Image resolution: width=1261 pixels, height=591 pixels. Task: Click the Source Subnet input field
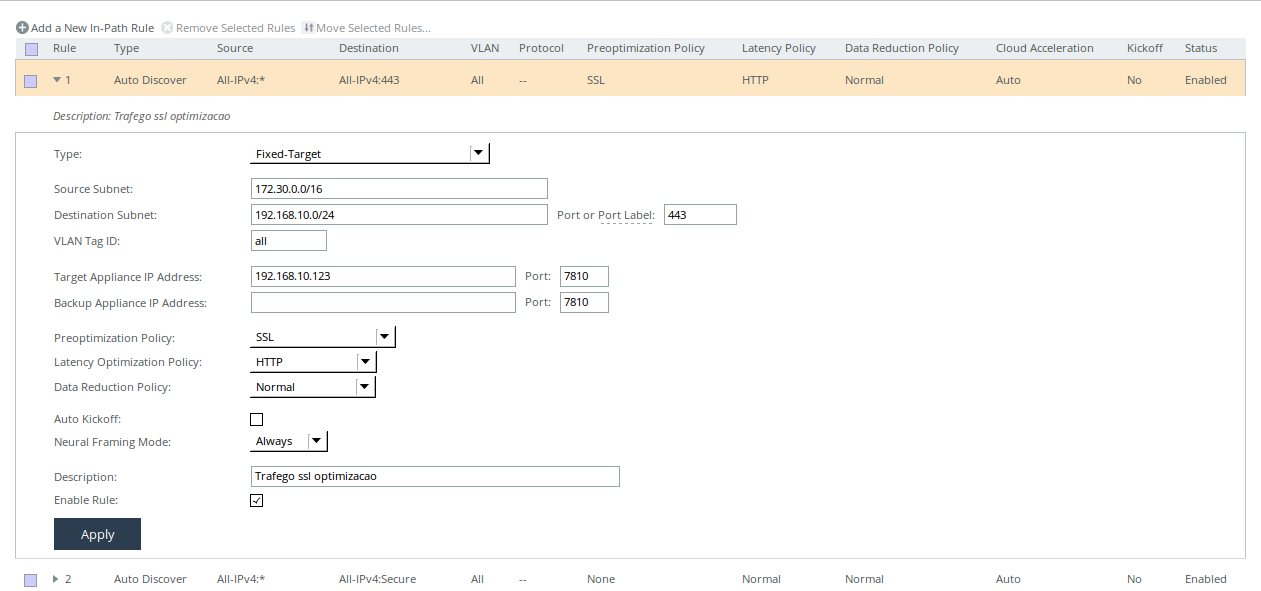399,189
